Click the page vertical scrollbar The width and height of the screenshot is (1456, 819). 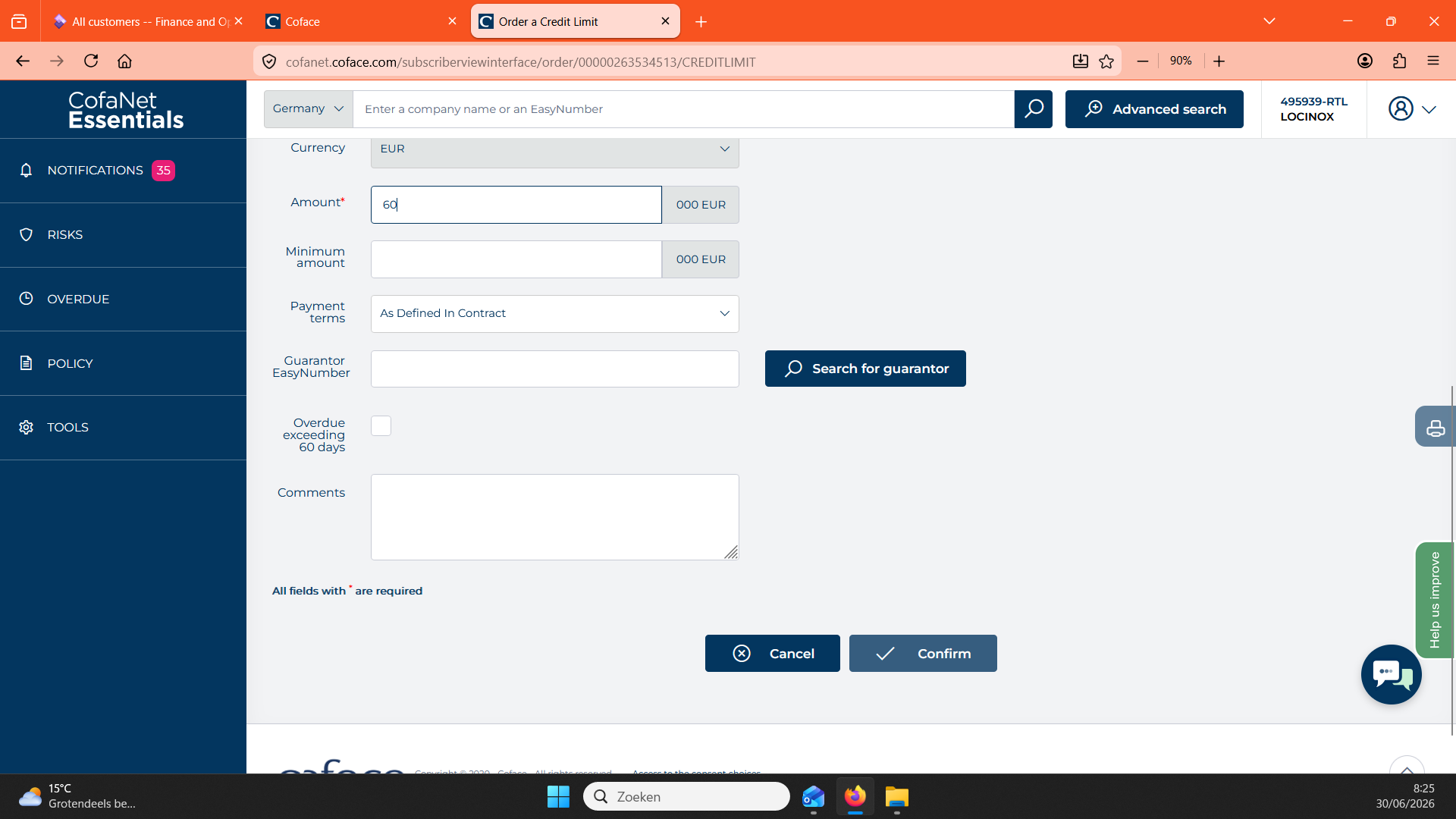coord(1451,561)
